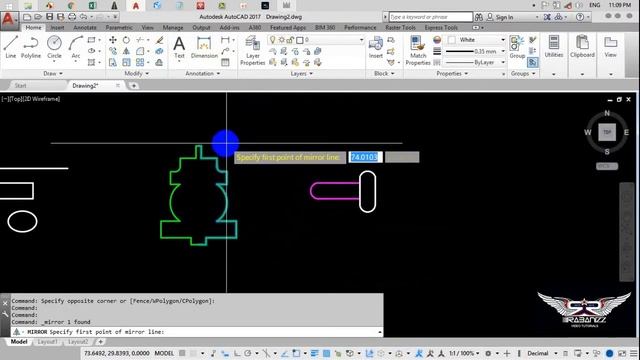The image size is (640, 360).
Task: Open the AutoCAD application menu button
Action: [9, 20]
